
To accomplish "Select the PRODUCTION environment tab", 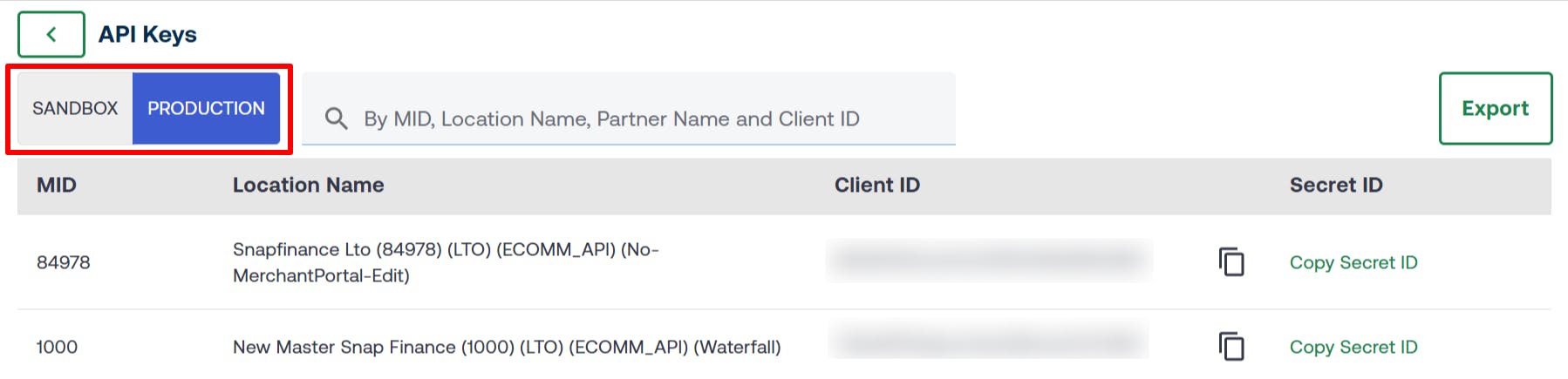I will [x=206, y=108].
